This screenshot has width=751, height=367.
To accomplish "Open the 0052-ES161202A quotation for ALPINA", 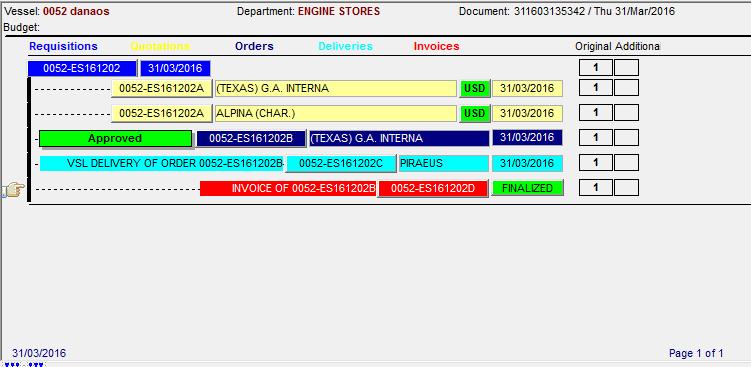I will (x=161, y=114).
